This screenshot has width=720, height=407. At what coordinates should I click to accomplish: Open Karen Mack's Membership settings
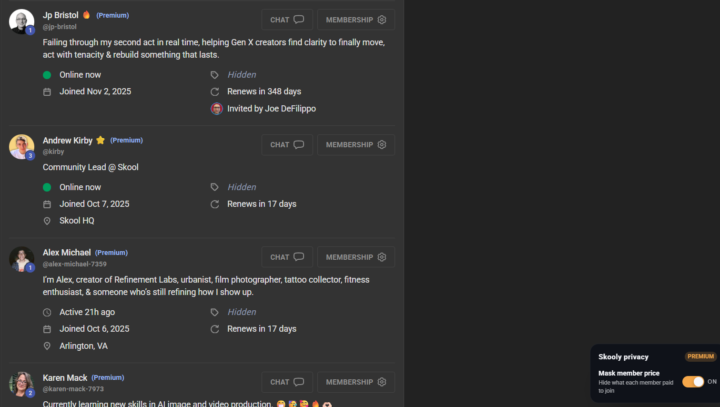point(356,382)
